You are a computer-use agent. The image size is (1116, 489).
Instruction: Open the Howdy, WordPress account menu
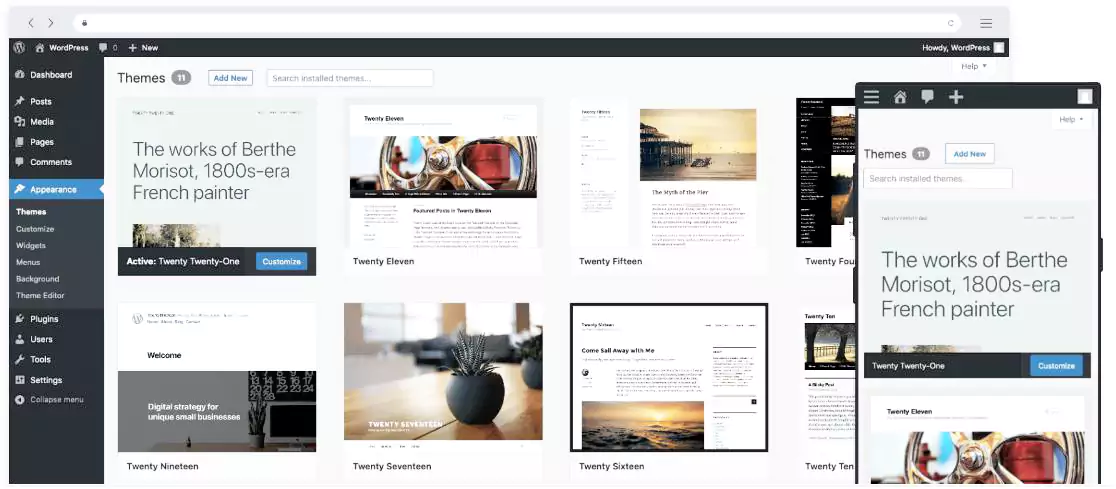pyautogui.click(x=963, y=48)
